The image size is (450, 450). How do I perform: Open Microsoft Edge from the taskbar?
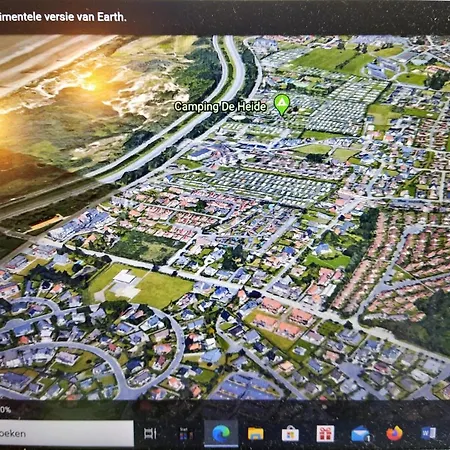(x=221, y=433)
